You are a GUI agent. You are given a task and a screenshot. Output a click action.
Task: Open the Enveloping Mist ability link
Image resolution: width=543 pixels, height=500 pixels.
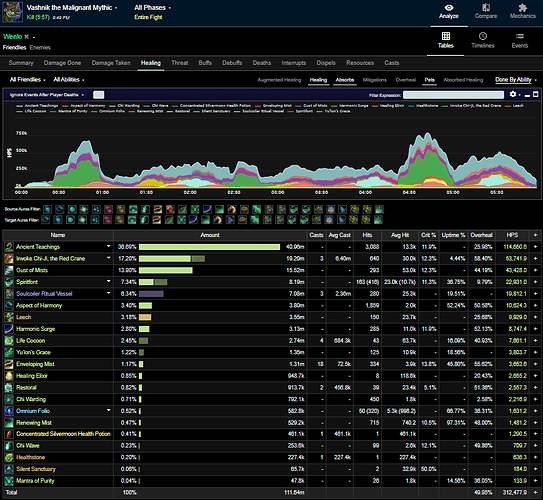point(35,364)
